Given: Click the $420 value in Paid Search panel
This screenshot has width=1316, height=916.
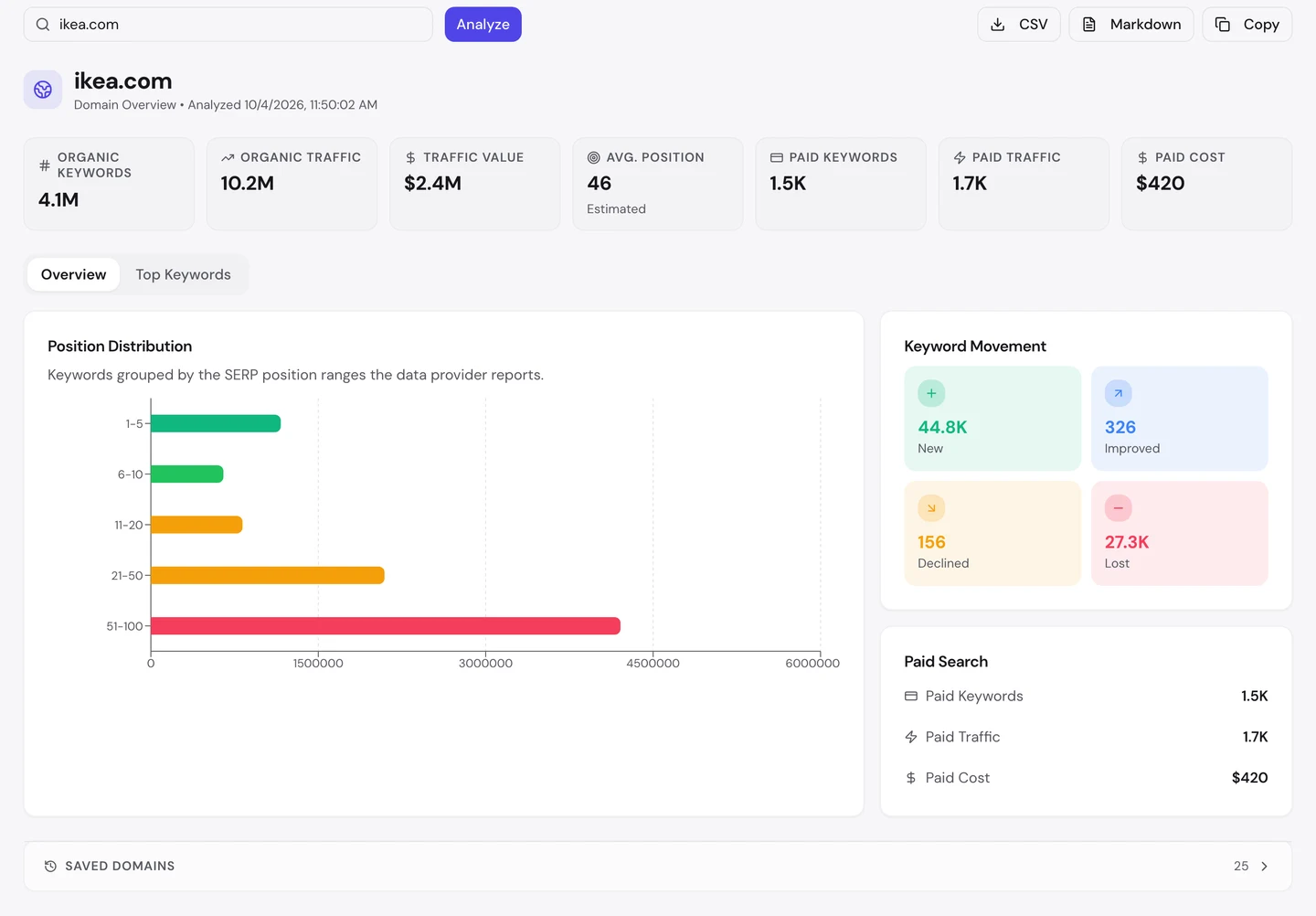Looking at the screenshot, I should (x=1250, y=778).
